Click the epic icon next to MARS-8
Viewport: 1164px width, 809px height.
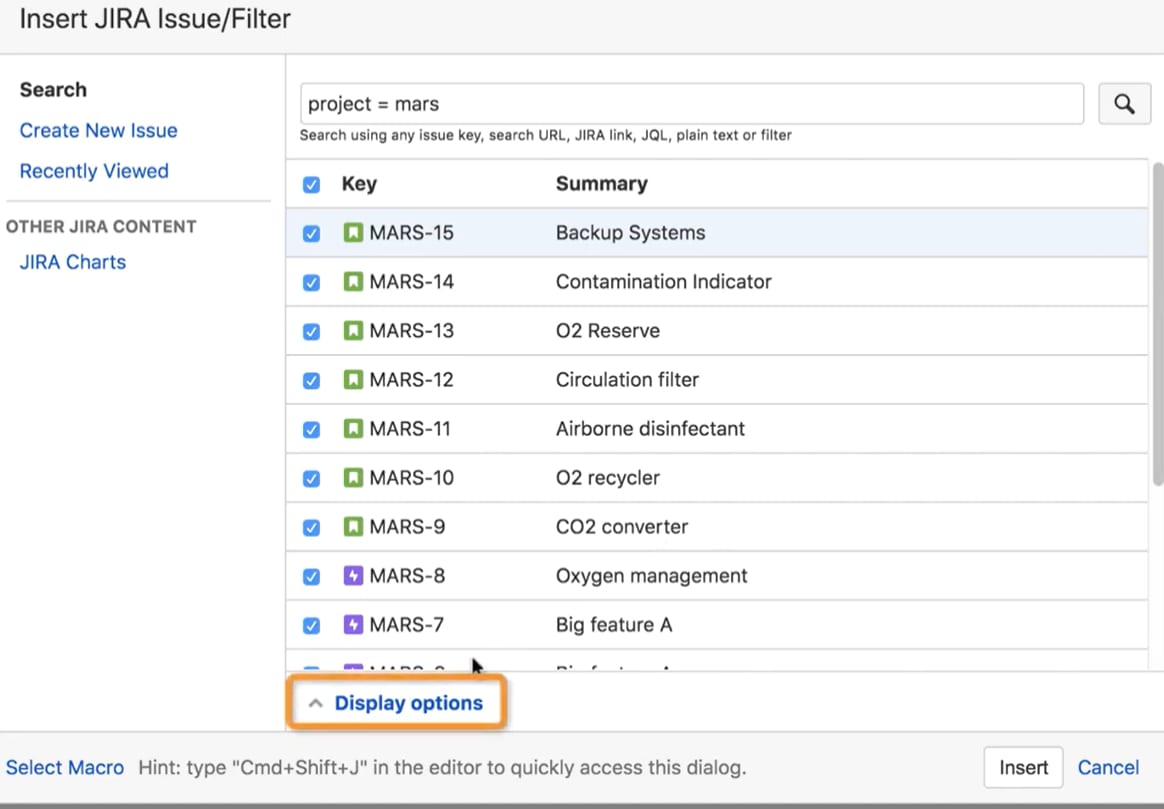tap(353, 576)
